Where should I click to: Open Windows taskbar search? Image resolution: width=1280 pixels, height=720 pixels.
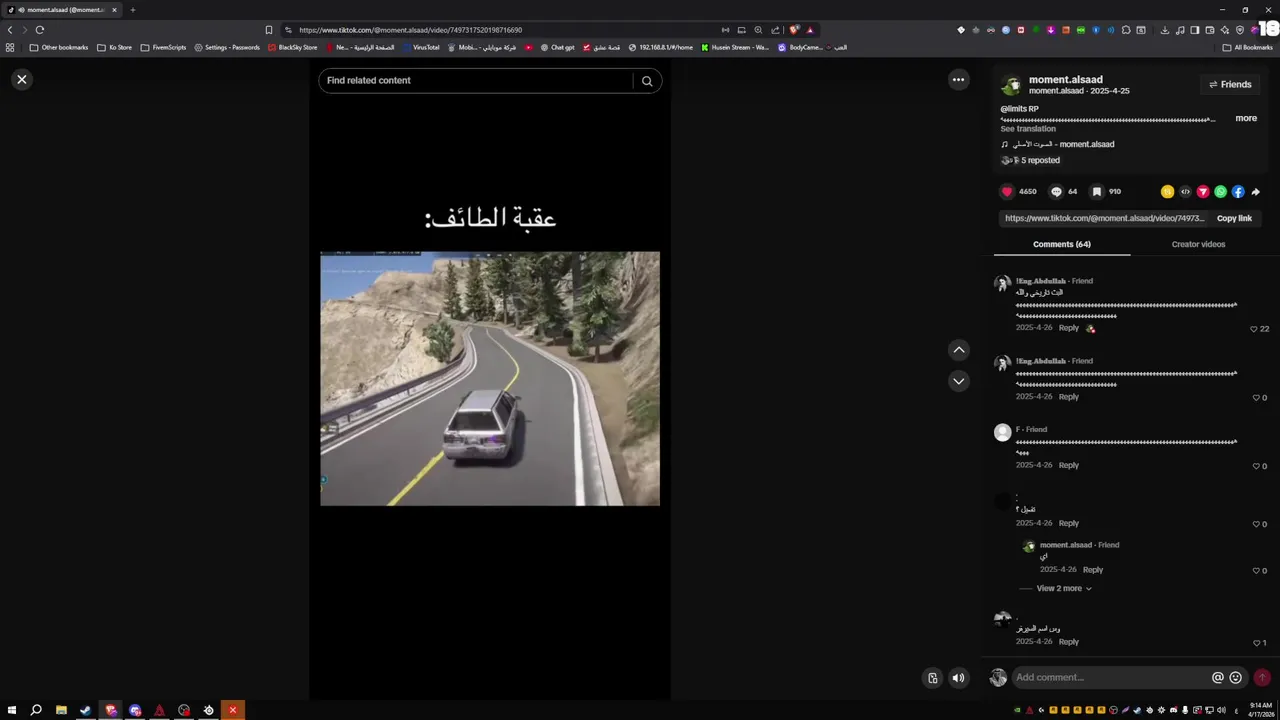click(36, 711)
